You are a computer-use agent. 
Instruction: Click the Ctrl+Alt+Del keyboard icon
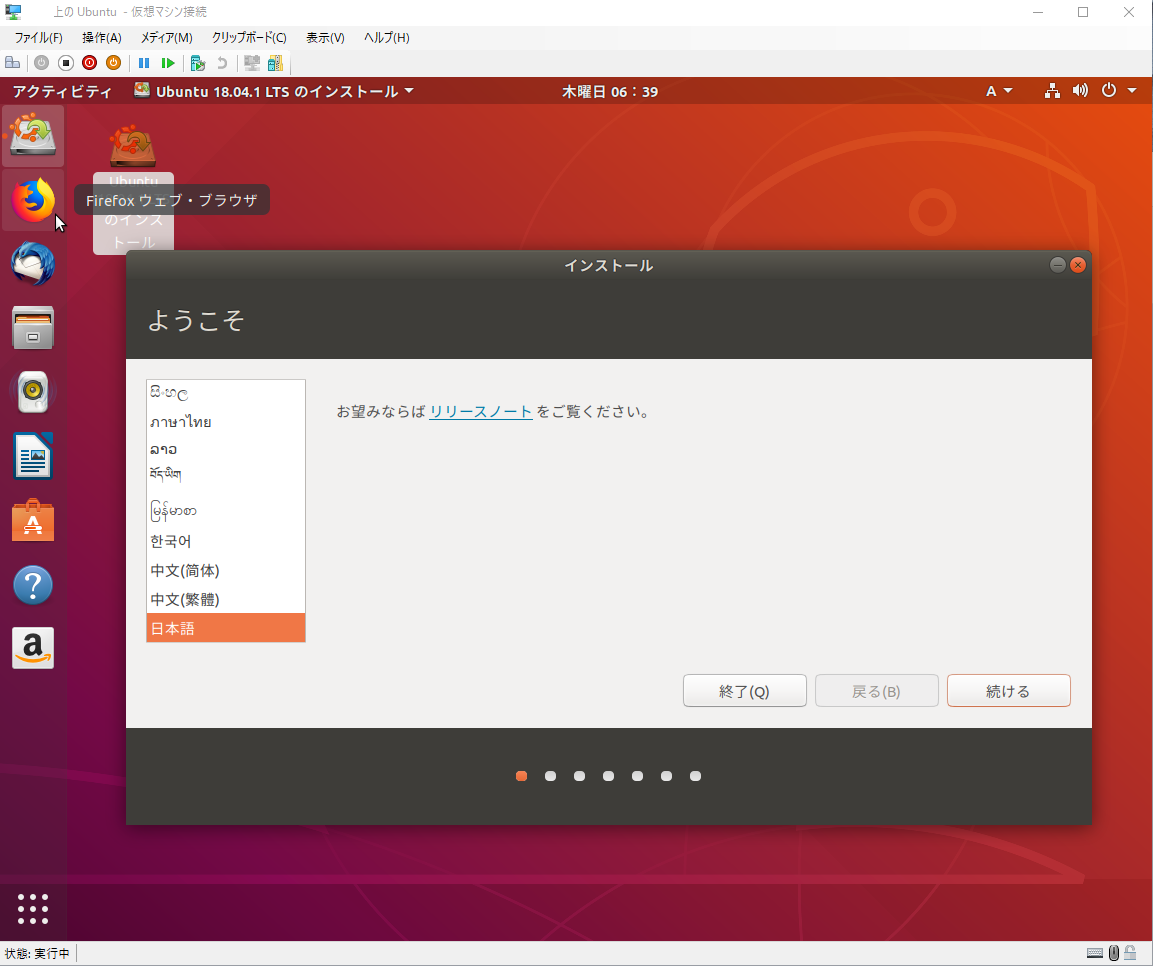point(13,62)
